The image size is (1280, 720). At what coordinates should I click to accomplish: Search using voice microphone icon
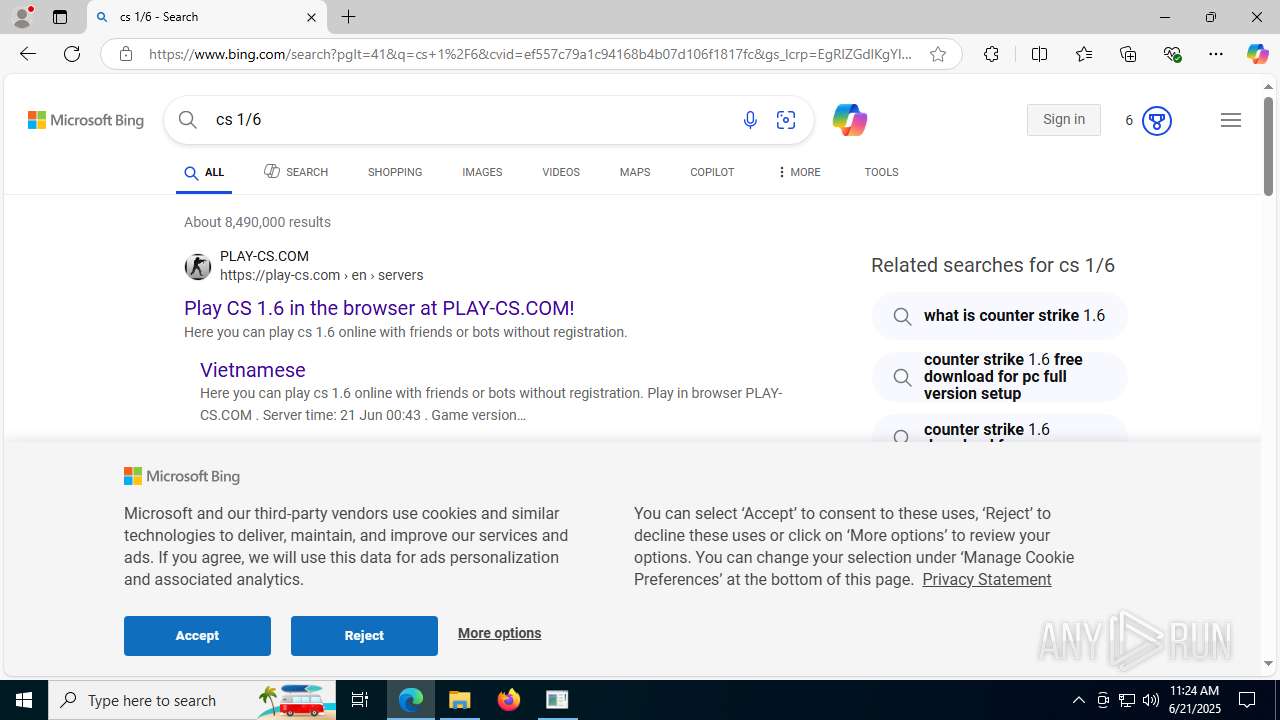tap(750, 120)
